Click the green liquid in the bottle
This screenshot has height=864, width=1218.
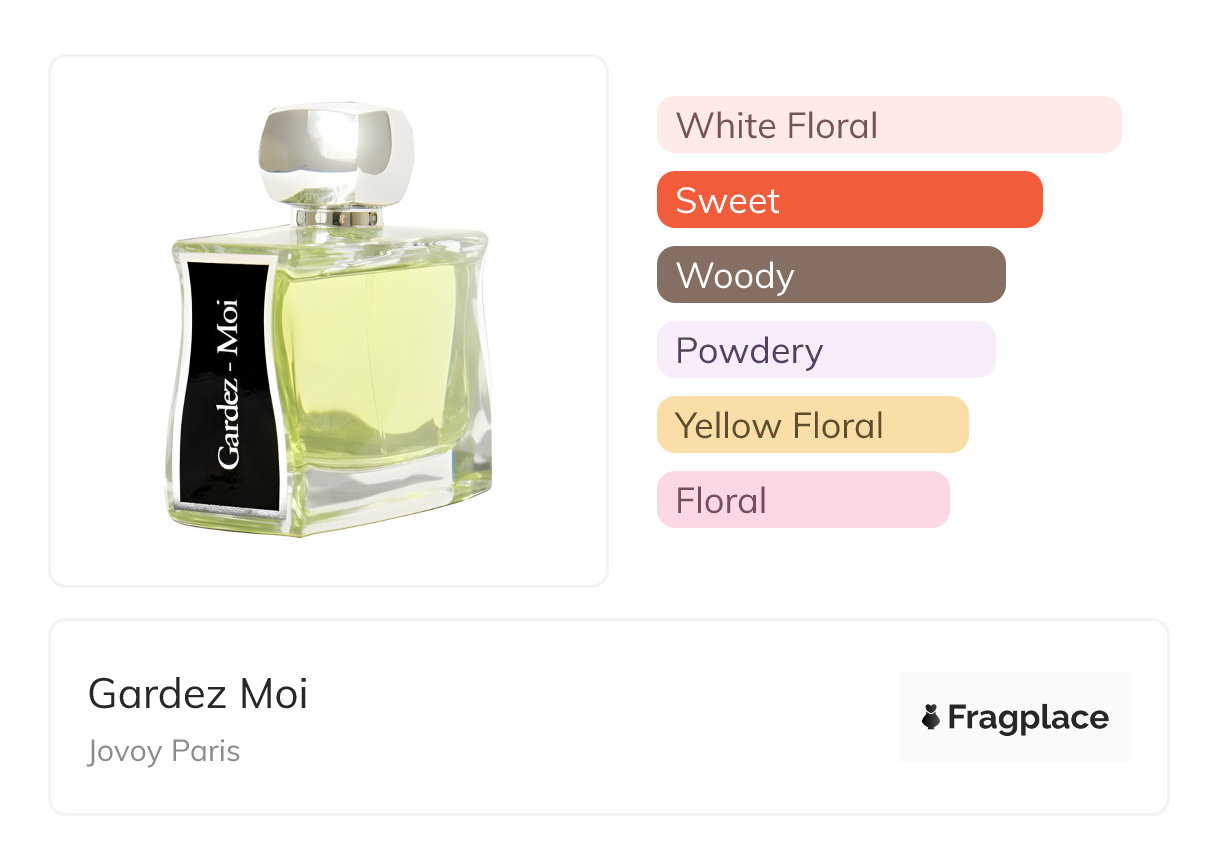pyautogui.click(x=370, y=360)
